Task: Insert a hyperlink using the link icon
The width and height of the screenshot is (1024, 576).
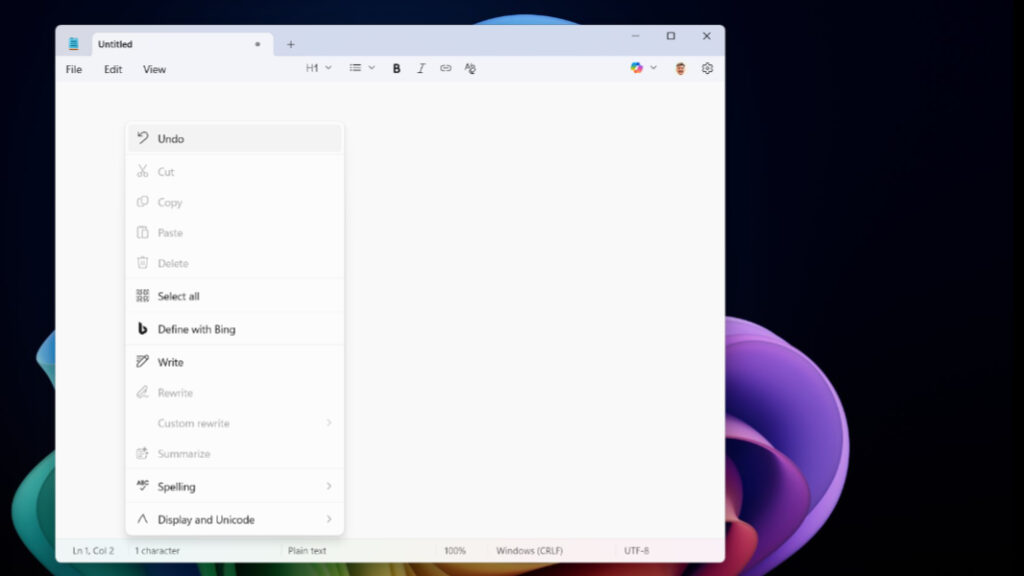Action: tap(445, 68)
